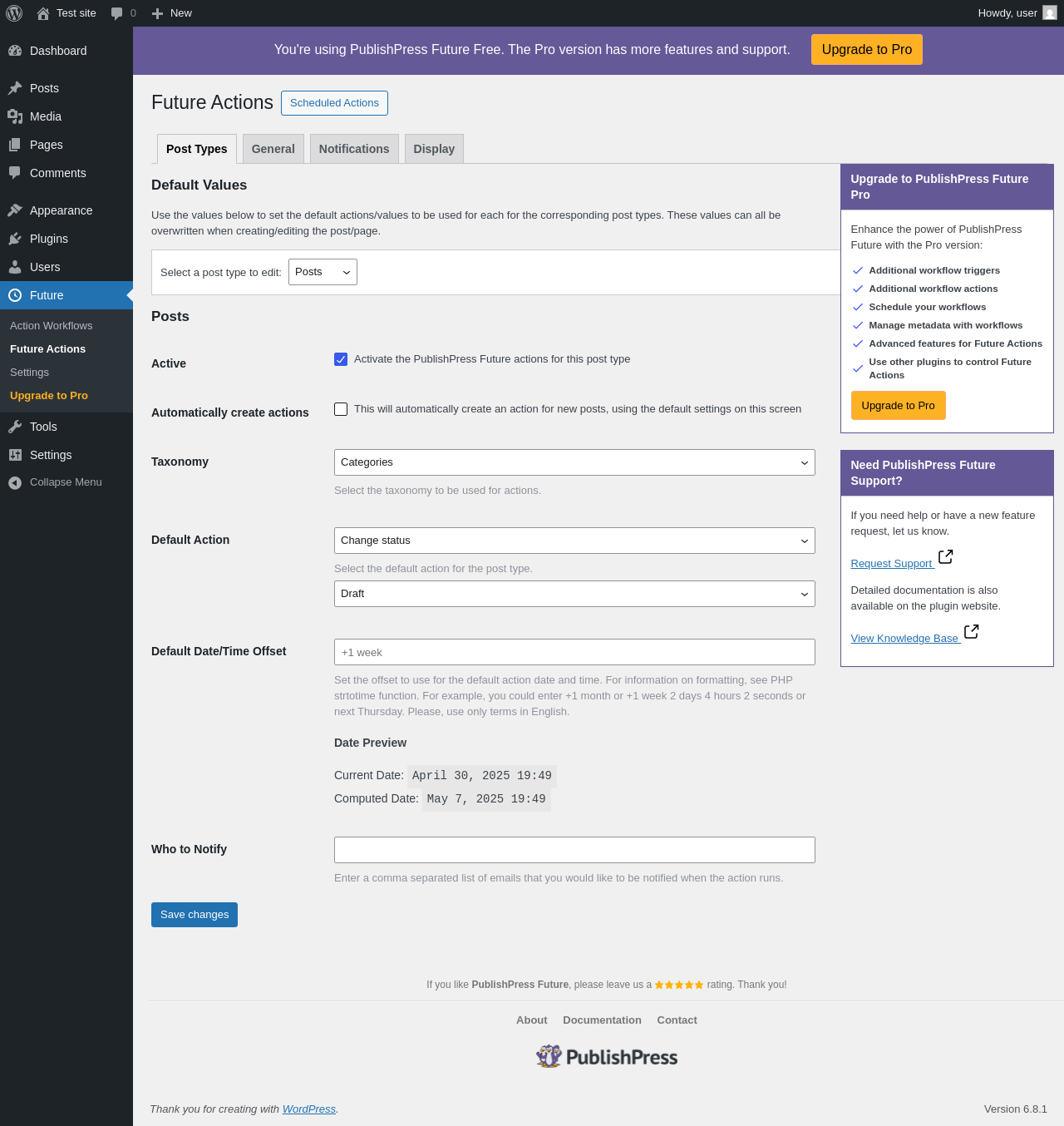Screen dimensions: 1064x1126
Task: Click the Test site name in admin bar
Action: [76, 13]
